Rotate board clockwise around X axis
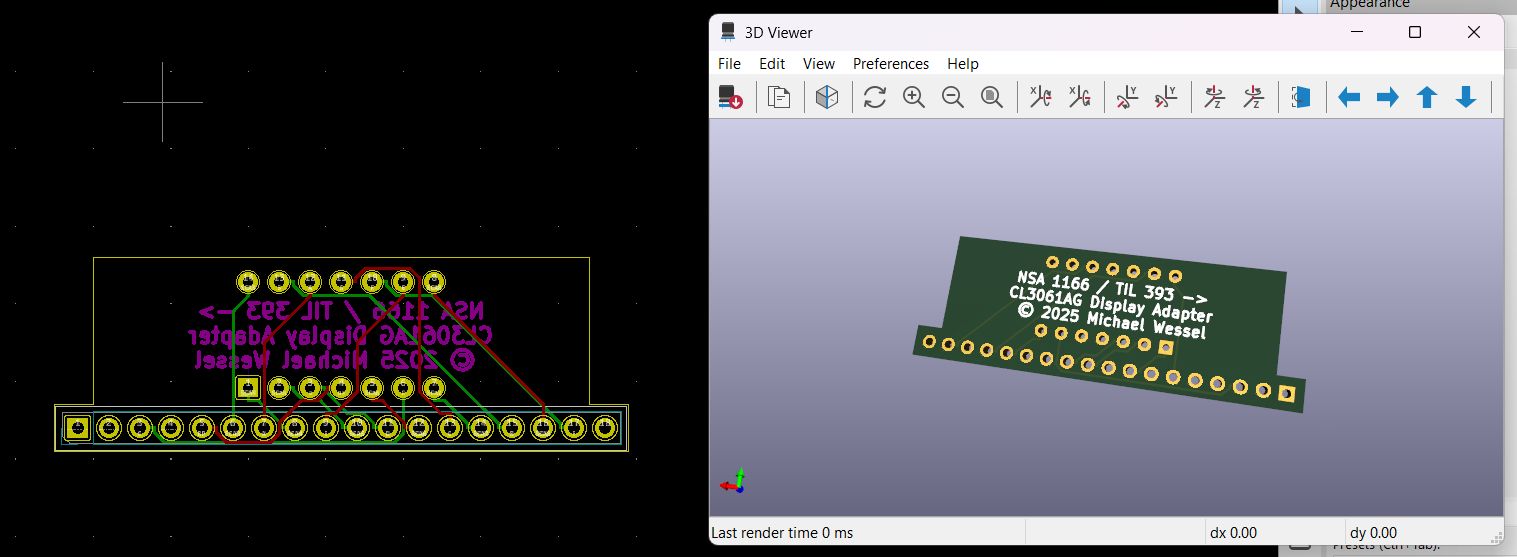The image size is (1517, 557). click(x=1040, y=97)
